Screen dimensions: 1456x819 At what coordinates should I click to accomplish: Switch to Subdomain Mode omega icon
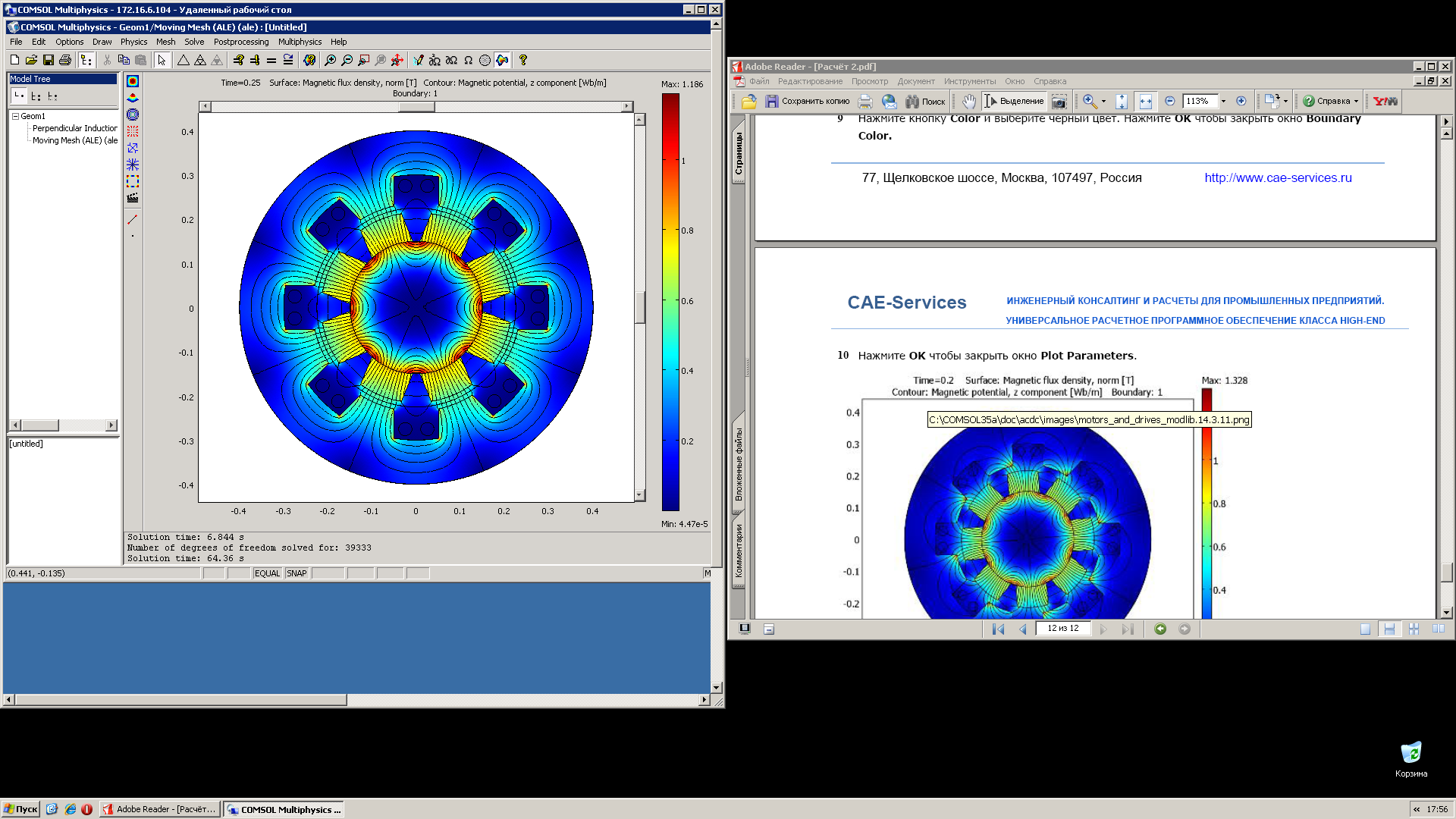[x=468, y=60]
